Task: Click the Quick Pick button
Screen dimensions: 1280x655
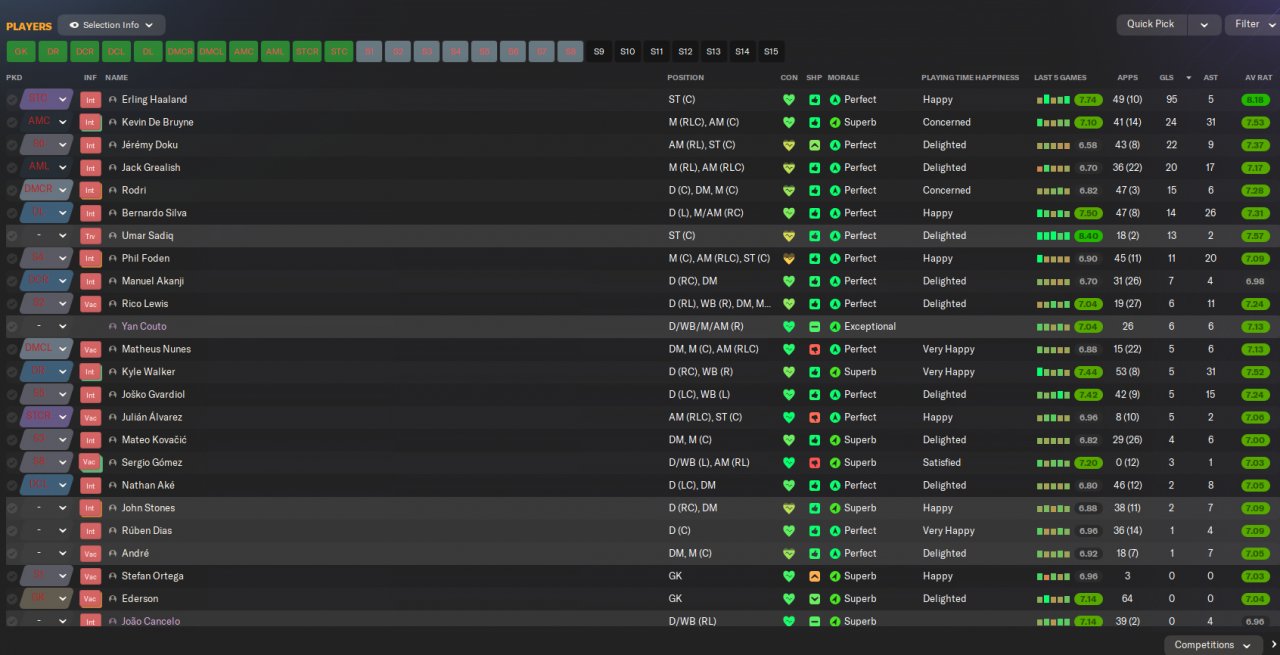Action: point(1151,24)
